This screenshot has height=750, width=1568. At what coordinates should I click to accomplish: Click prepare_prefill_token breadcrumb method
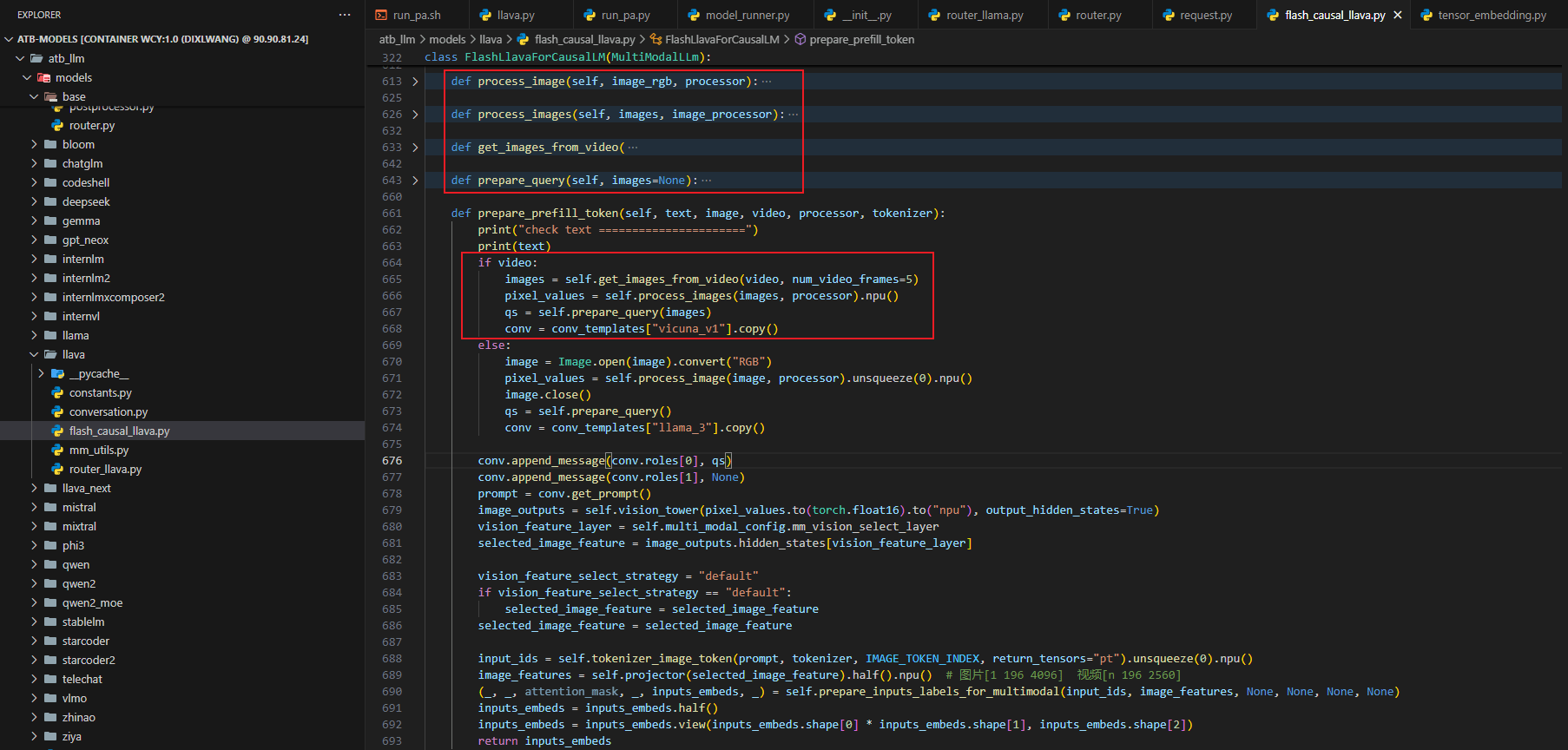(861, 39)
